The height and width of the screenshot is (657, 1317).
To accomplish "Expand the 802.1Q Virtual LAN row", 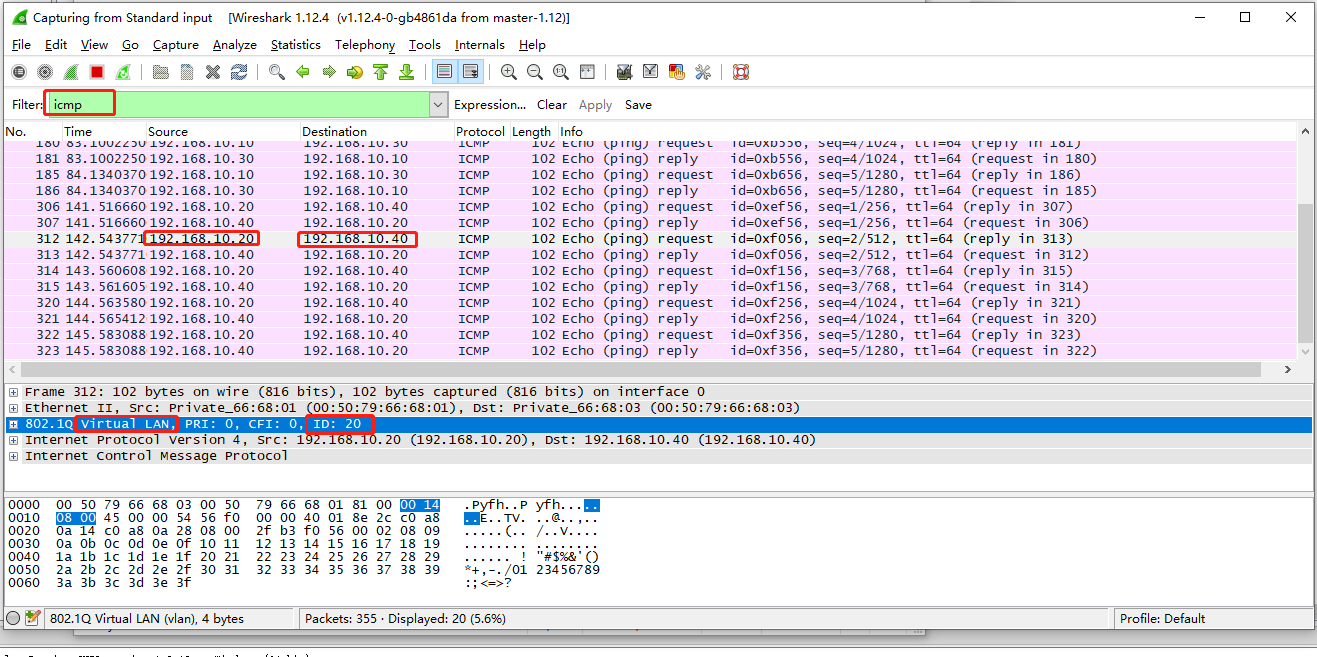I will click(13, 424).
